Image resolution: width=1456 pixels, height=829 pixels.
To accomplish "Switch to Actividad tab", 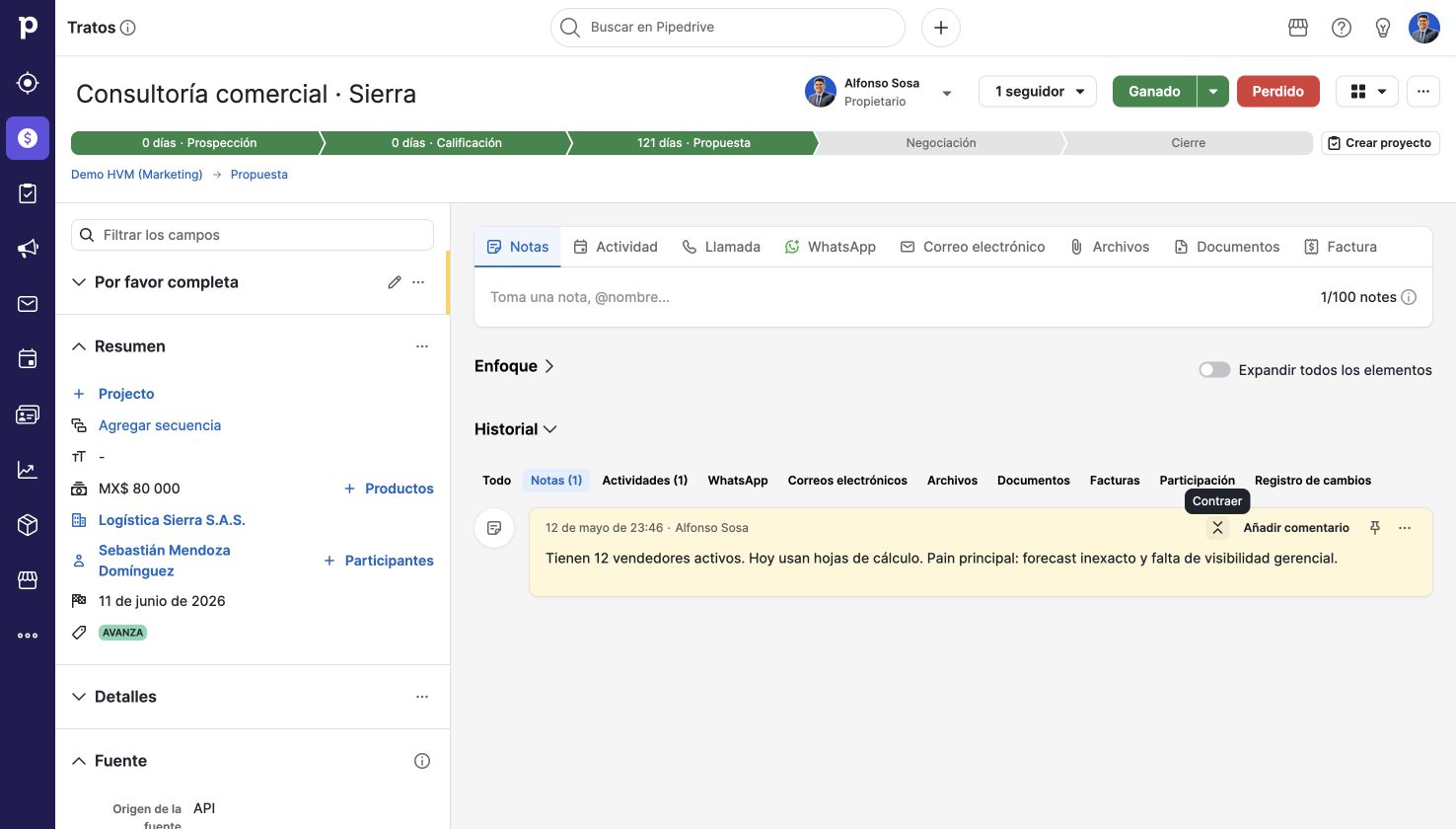I will click(x=616, y=247).
